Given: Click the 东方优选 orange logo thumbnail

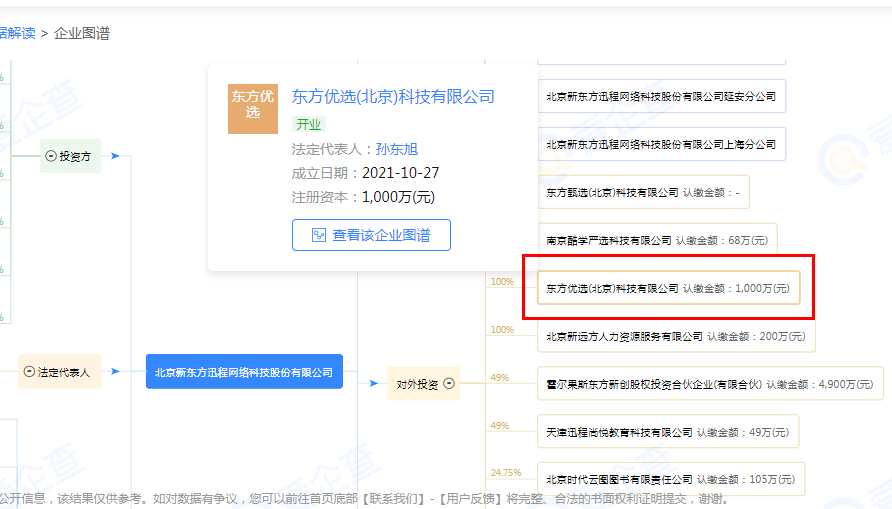Looking at the screenshot, I should pyautogui.click(x=253, y=109).
